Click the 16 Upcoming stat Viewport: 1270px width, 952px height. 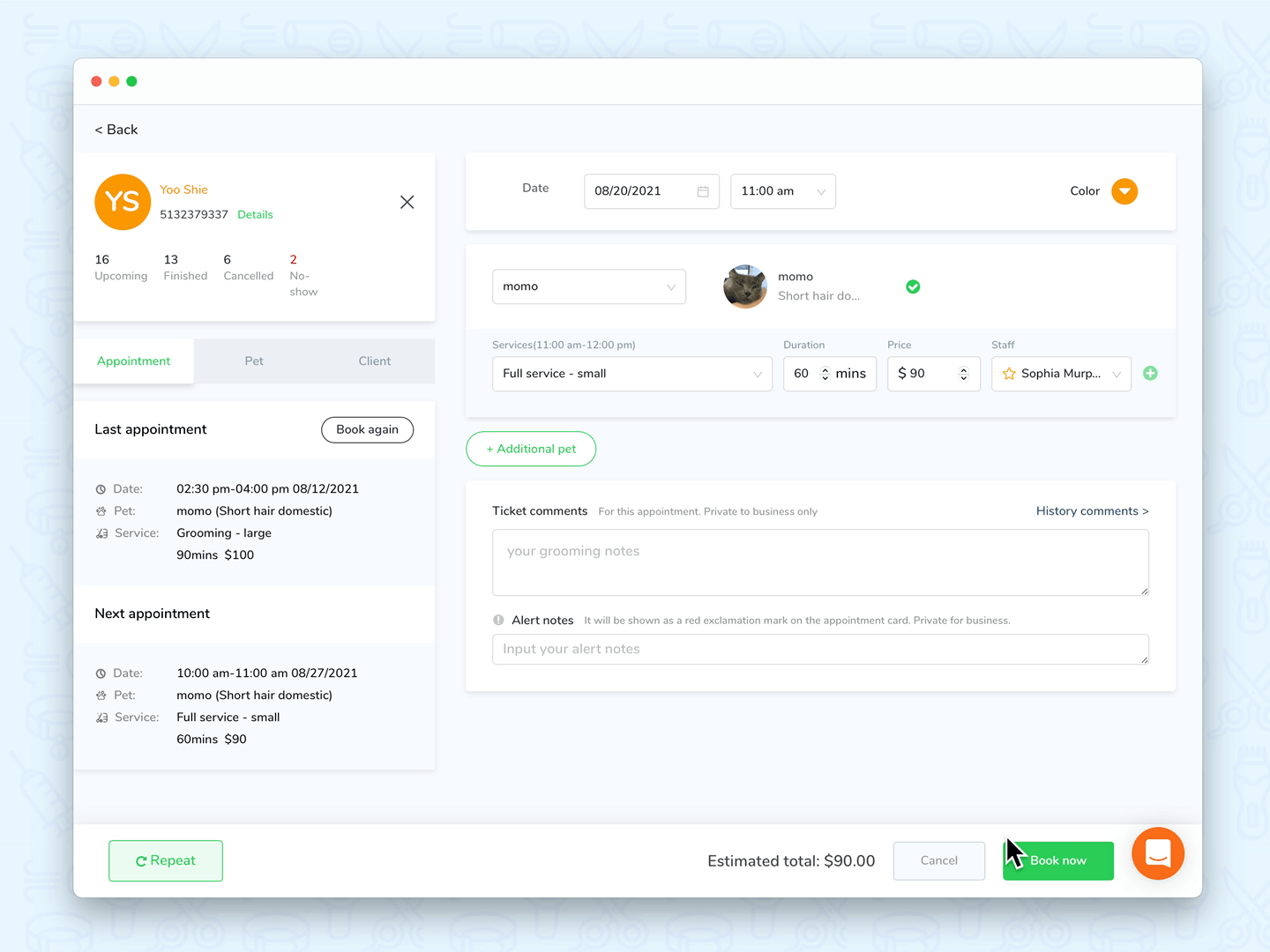coord(121,267)
